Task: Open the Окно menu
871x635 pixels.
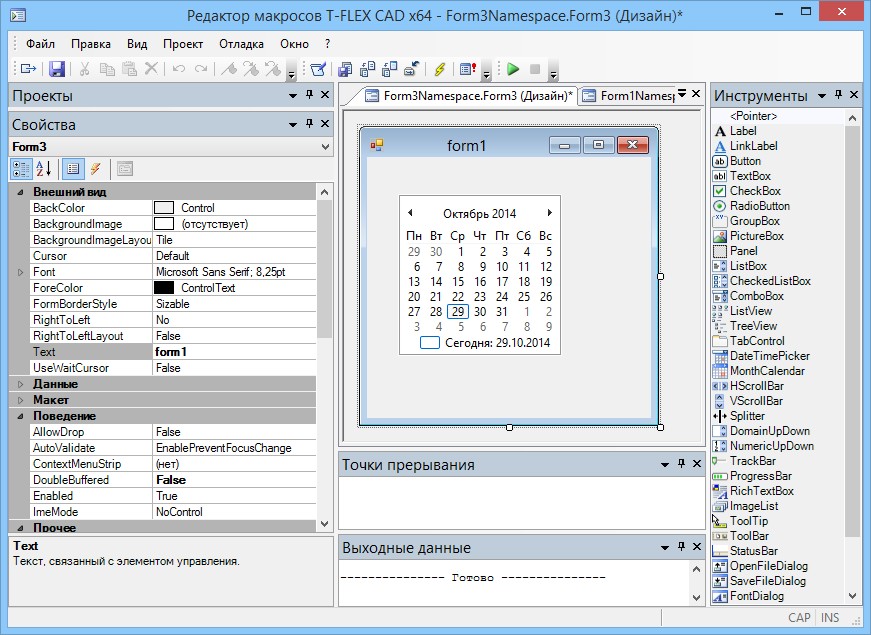Action: click(x=294, y=44)
